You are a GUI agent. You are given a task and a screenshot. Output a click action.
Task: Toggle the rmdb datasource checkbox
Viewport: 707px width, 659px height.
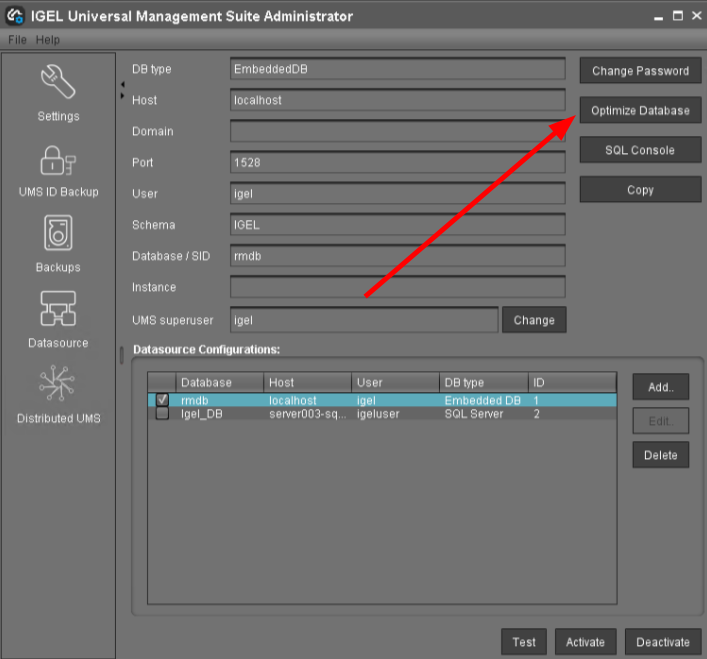click(x=162, y=400)
